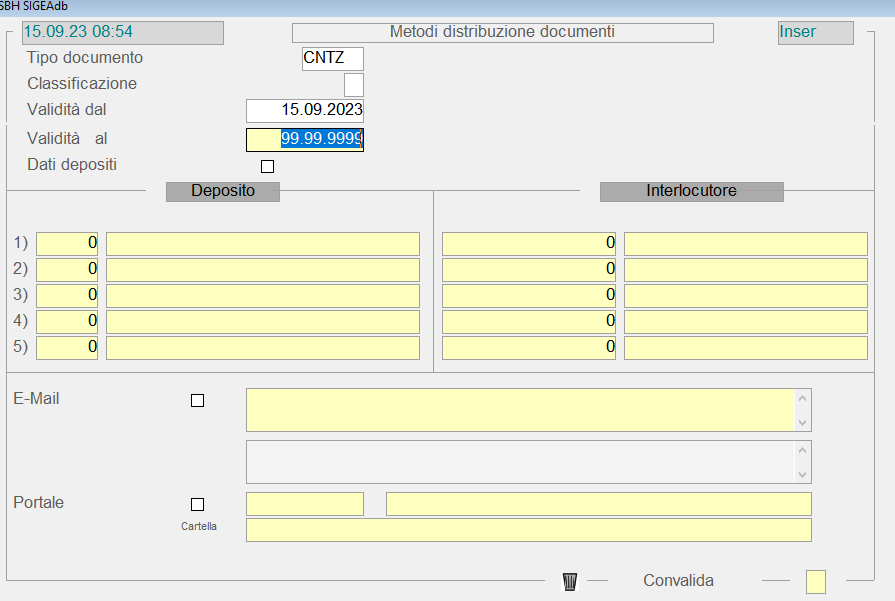895x601 pixels.
Task: Click the Cartella folder path field
Action: click(x=528, y=530)
